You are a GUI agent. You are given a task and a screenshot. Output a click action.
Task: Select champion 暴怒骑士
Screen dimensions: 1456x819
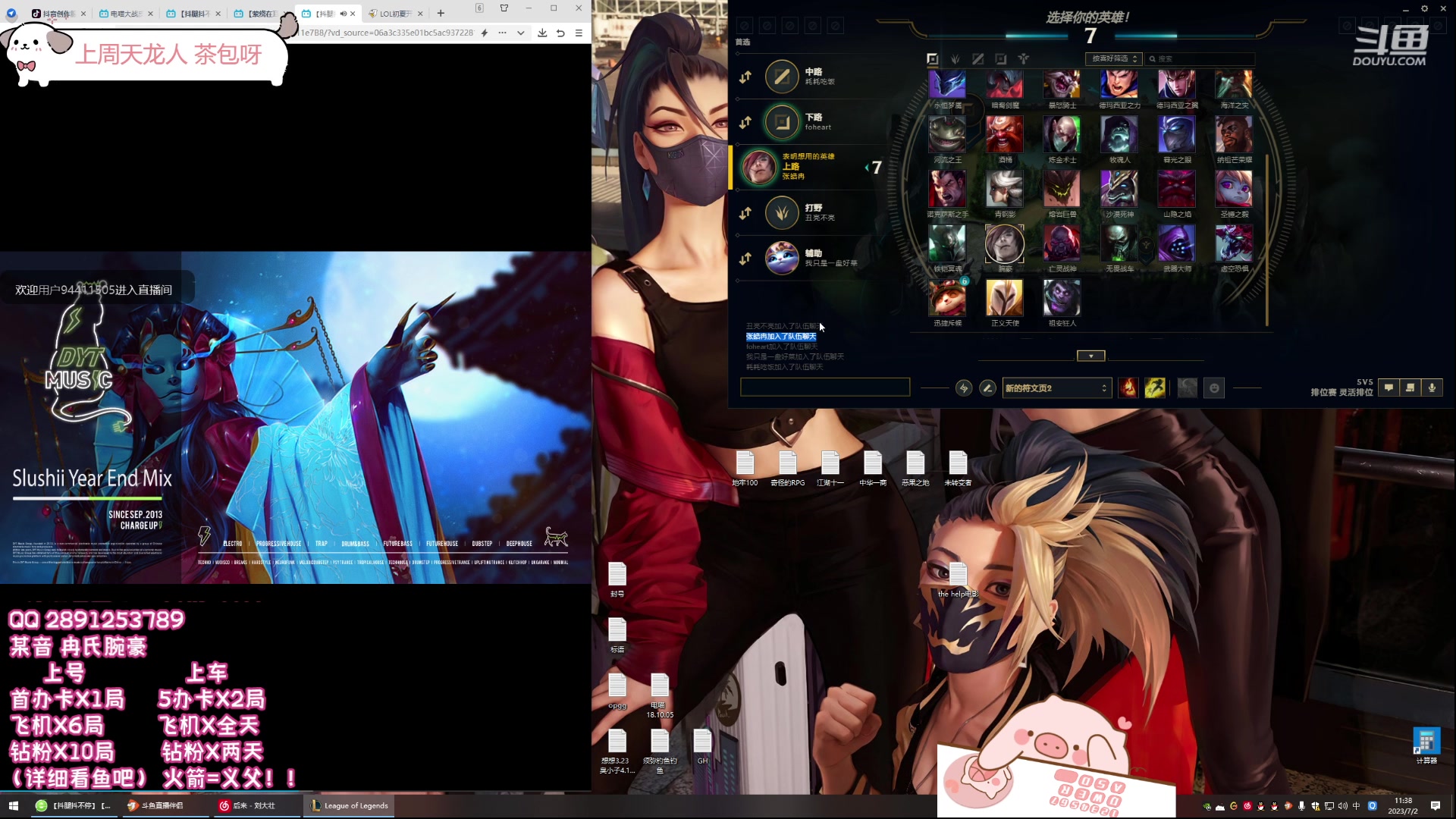tap(1062, 85)
